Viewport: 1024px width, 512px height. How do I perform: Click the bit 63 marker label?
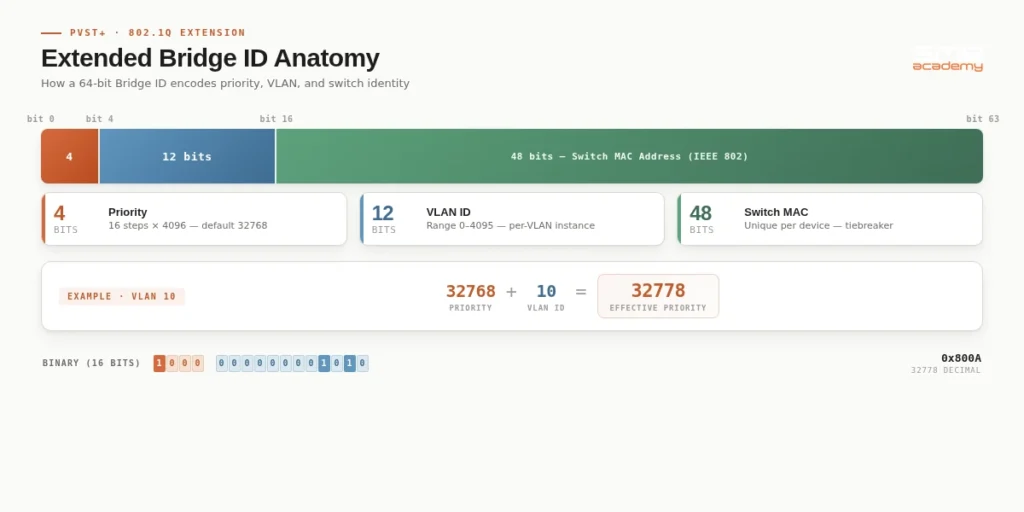click(982, 119)
